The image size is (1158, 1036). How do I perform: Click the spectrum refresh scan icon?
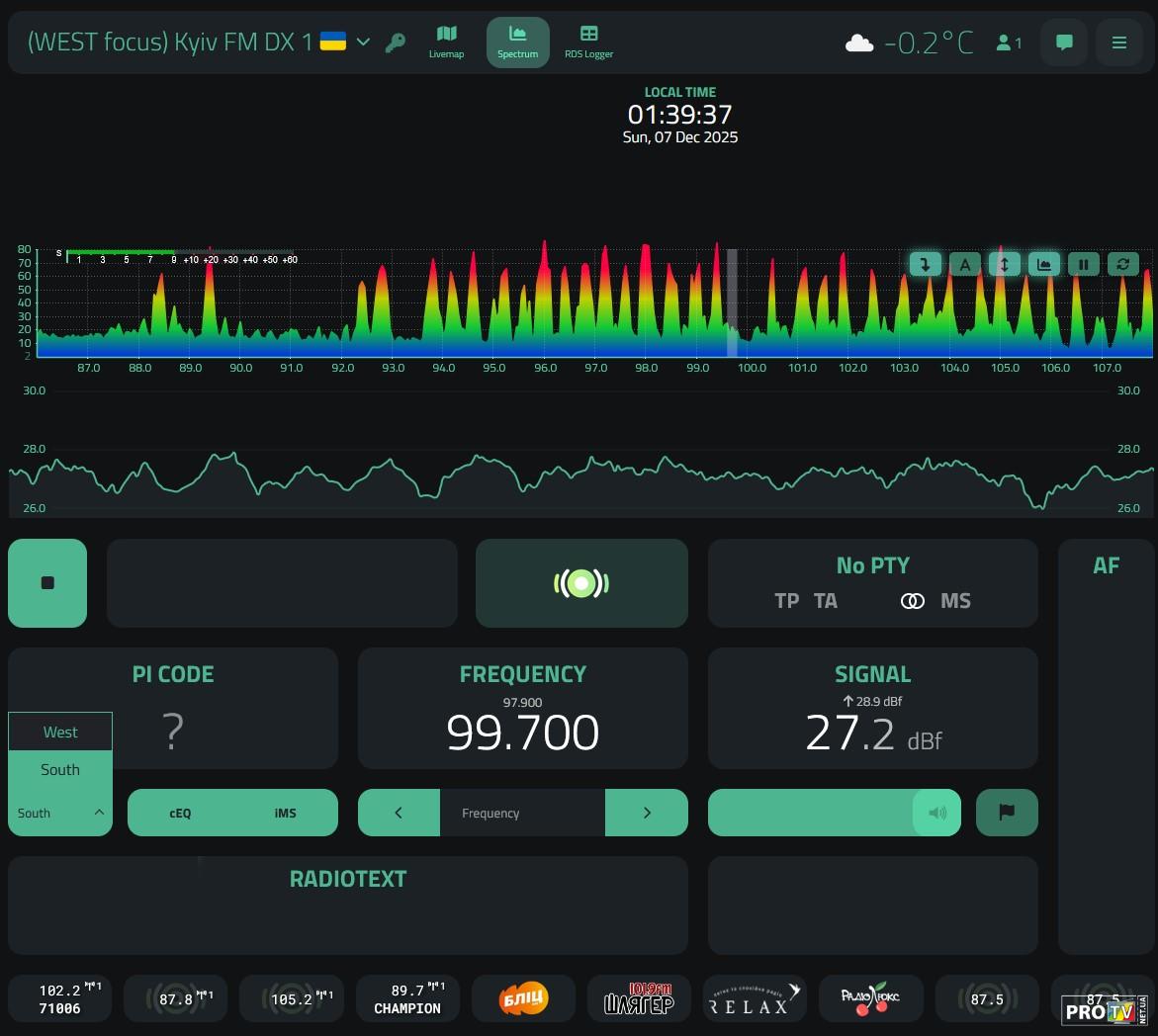pos(1122,264)
